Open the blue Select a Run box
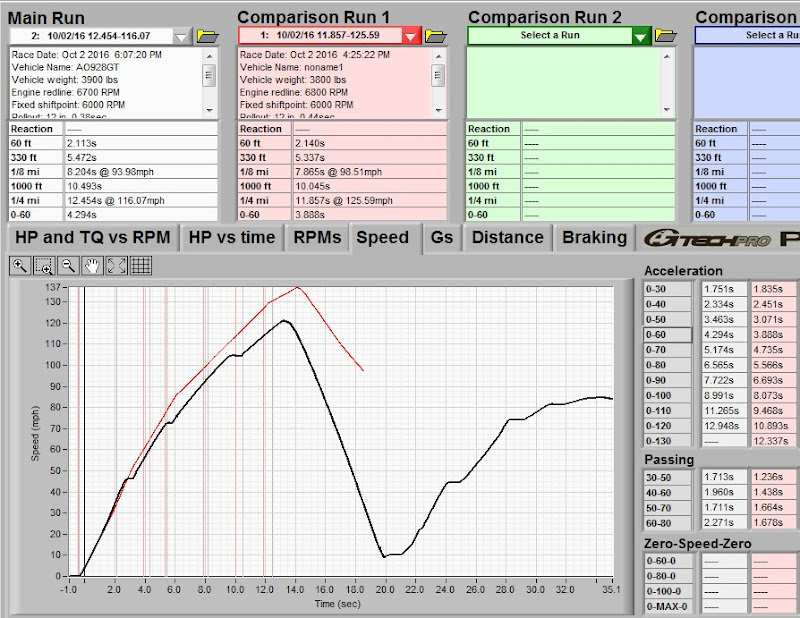The image size is (800, 618). point(747,35)
